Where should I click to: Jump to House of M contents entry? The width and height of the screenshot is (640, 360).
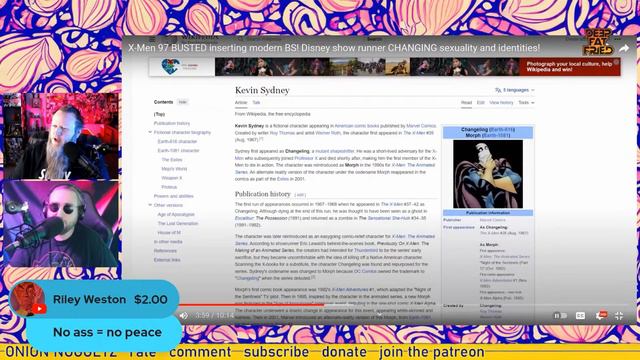click(x=169, y=232)
